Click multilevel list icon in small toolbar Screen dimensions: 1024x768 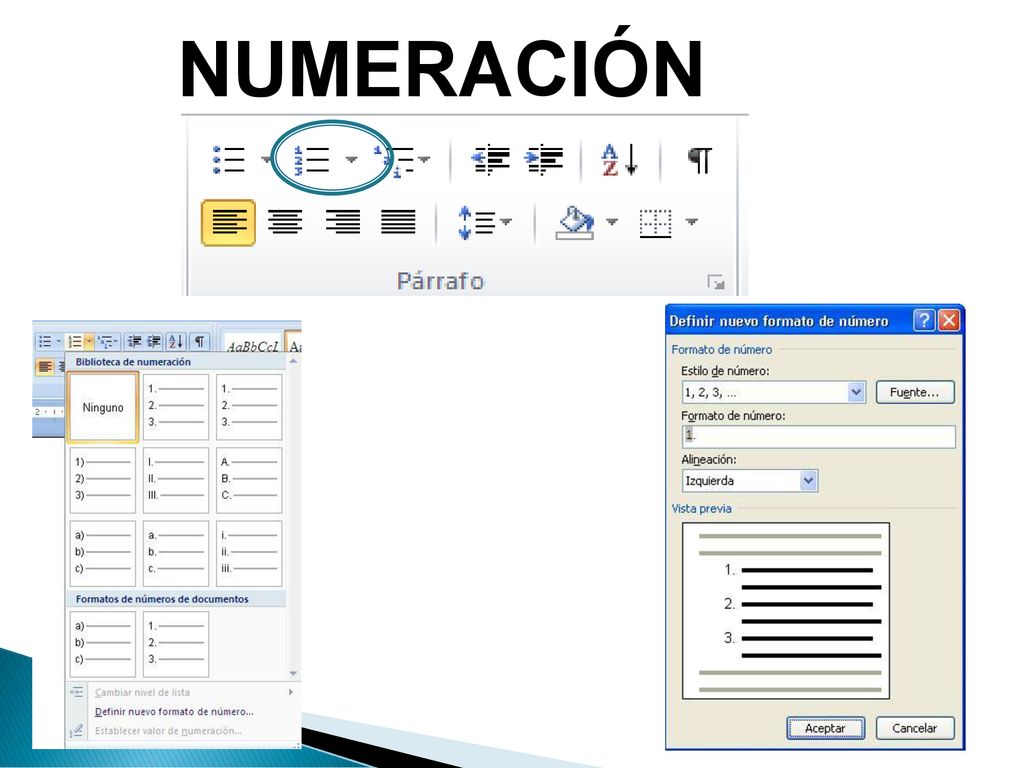106,342
